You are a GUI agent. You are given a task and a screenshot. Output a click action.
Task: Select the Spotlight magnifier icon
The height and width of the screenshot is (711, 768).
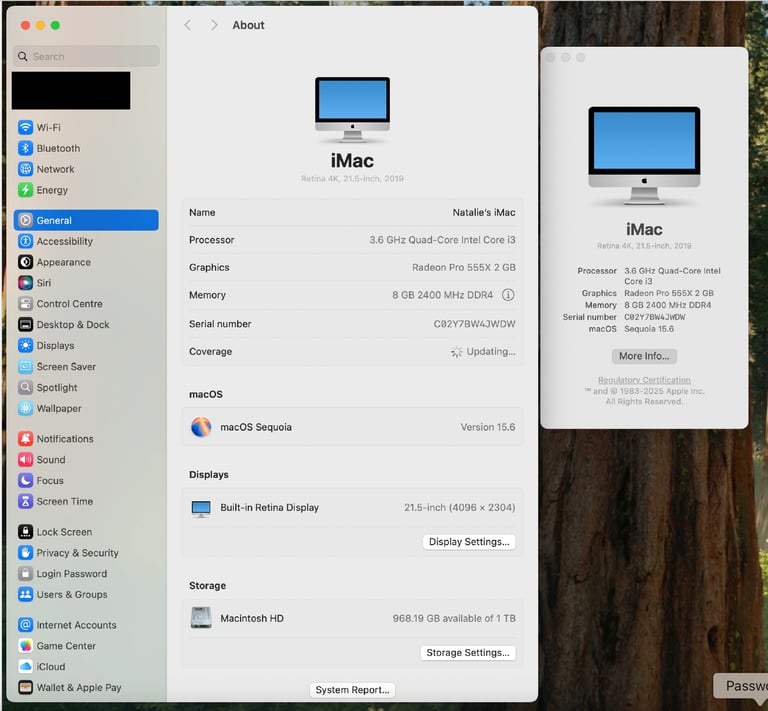(x=25, y=387)
